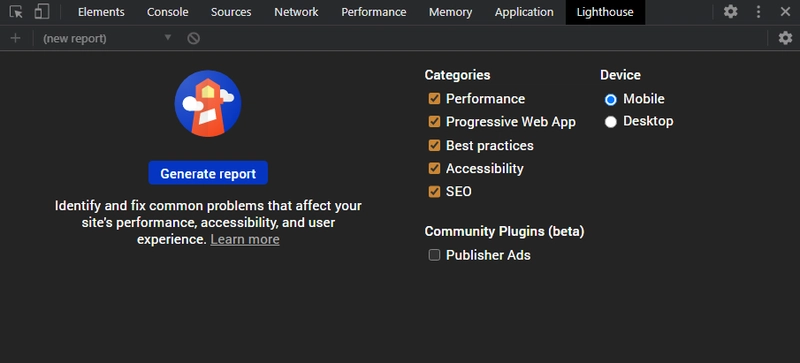The width and height of the screenshot is (800, 363).
Task: Switch to the Console tab
Action: coord(167,12)
